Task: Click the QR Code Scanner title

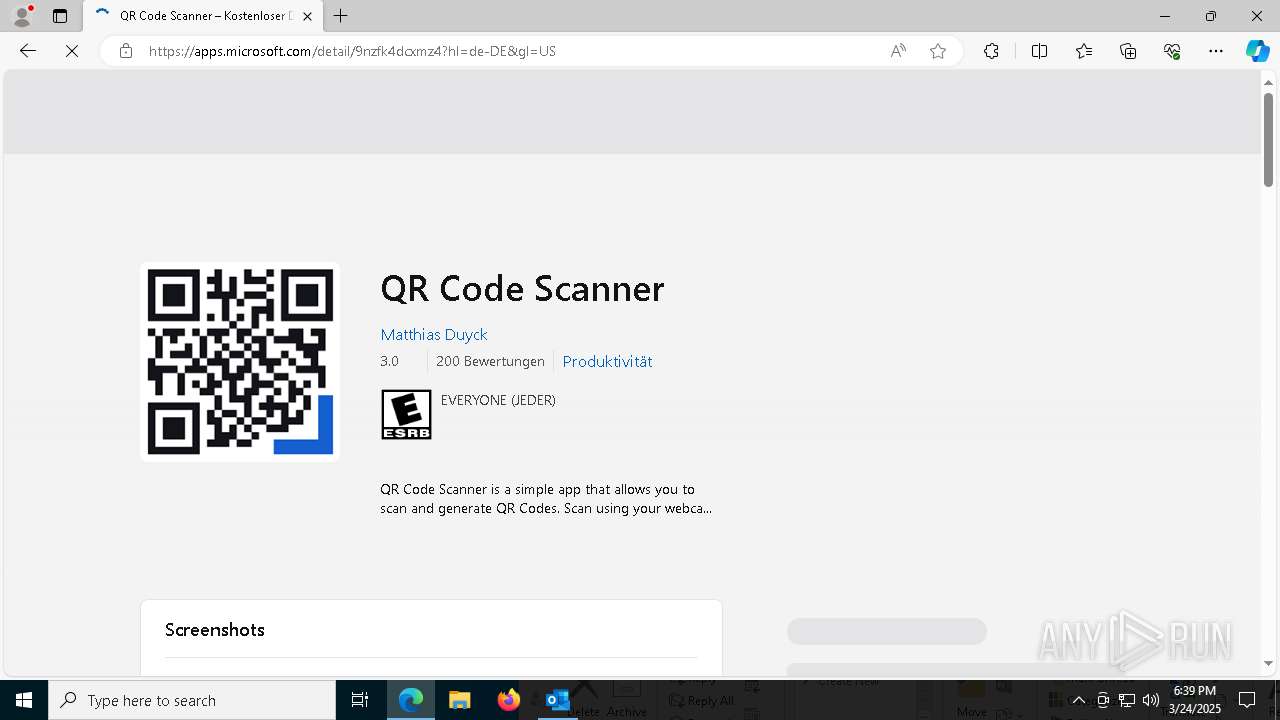Action: [522, 288]
